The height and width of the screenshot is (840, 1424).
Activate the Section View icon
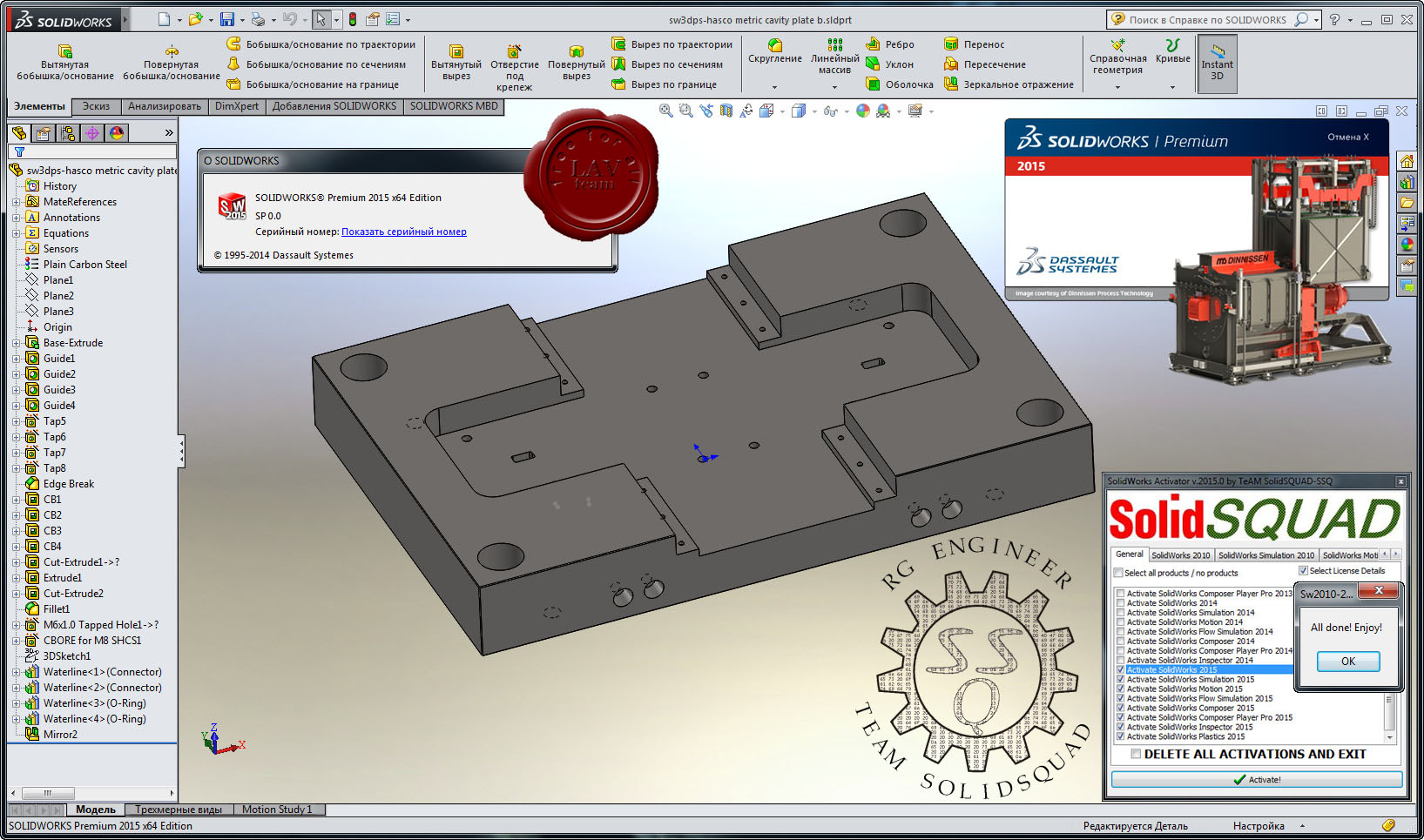[x=726, y=111]
